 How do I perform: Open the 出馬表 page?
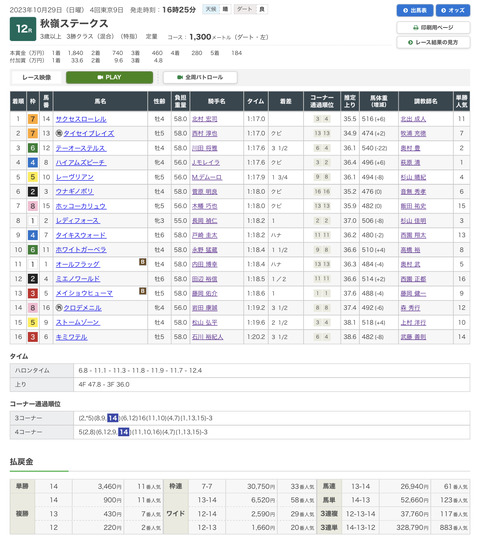[x=415, y=11]
